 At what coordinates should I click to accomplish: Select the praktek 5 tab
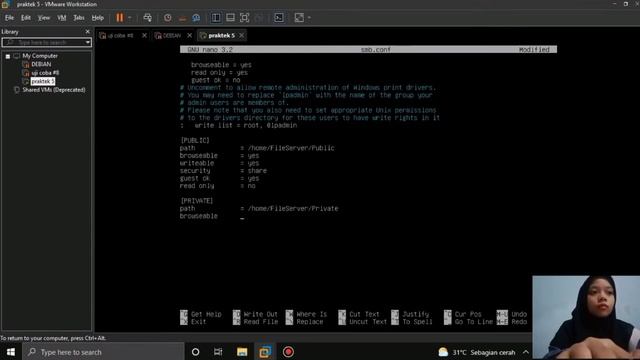[x=221, y=36]
